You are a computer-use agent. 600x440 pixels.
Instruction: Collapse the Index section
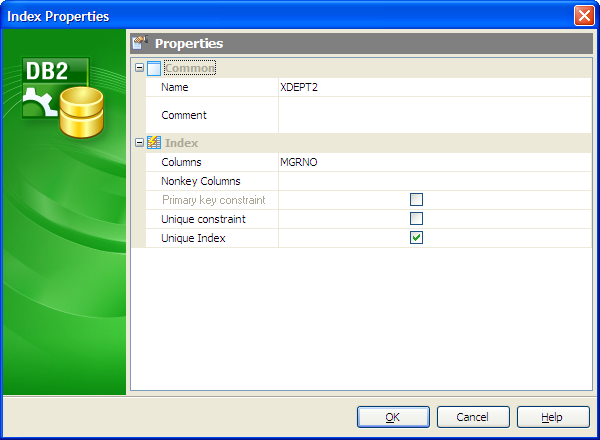pos(139,143)
